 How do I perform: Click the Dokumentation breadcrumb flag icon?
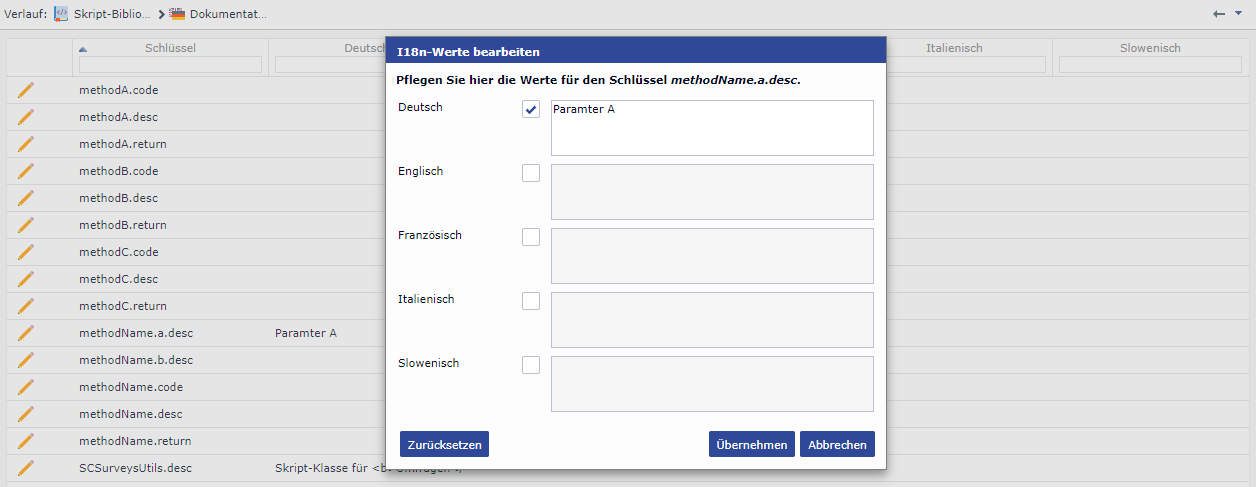click(177, 14)
